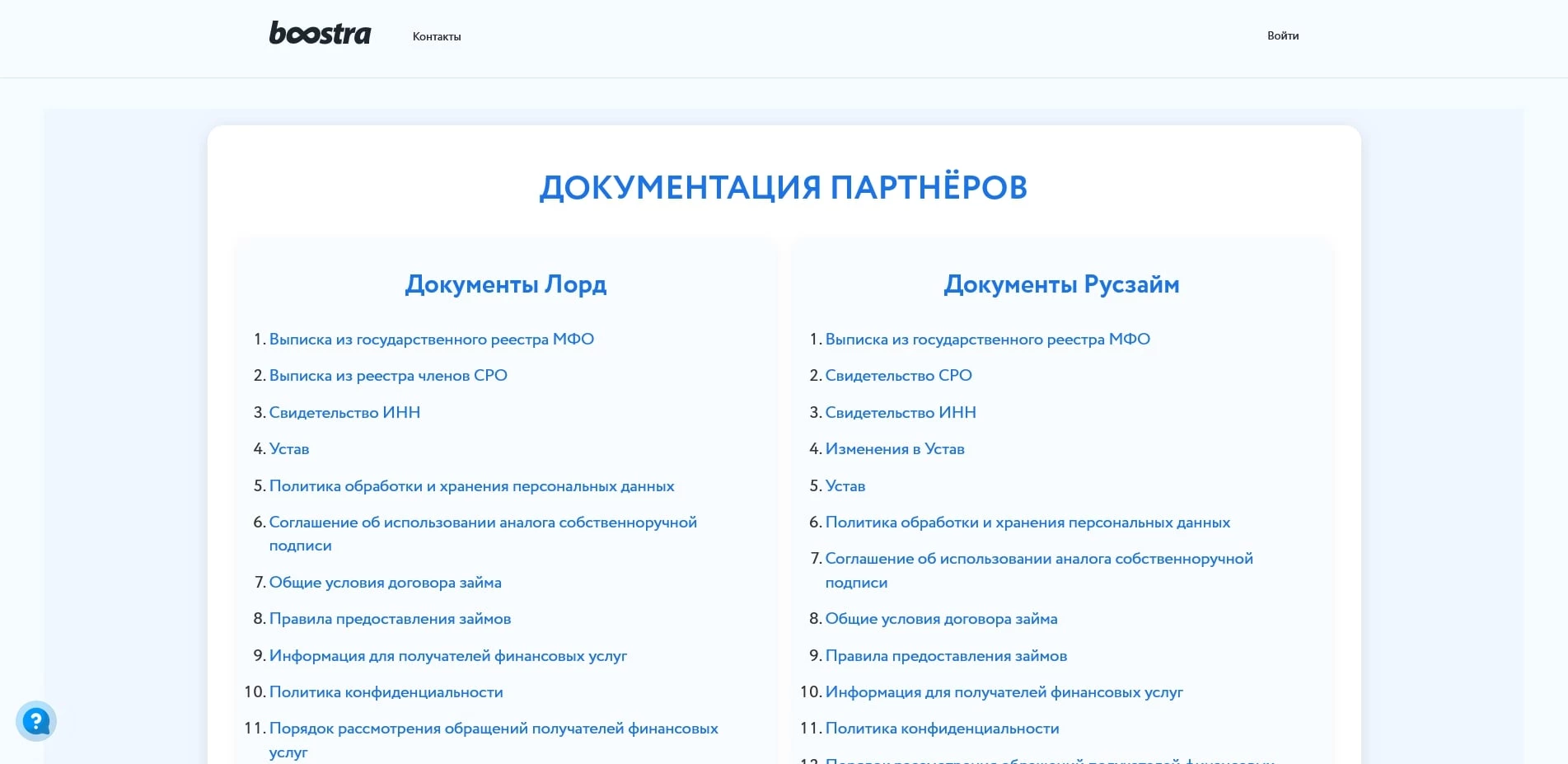Open Русзайм Политика конфиденциальности
1568x764 pixels.
point(942,729)
